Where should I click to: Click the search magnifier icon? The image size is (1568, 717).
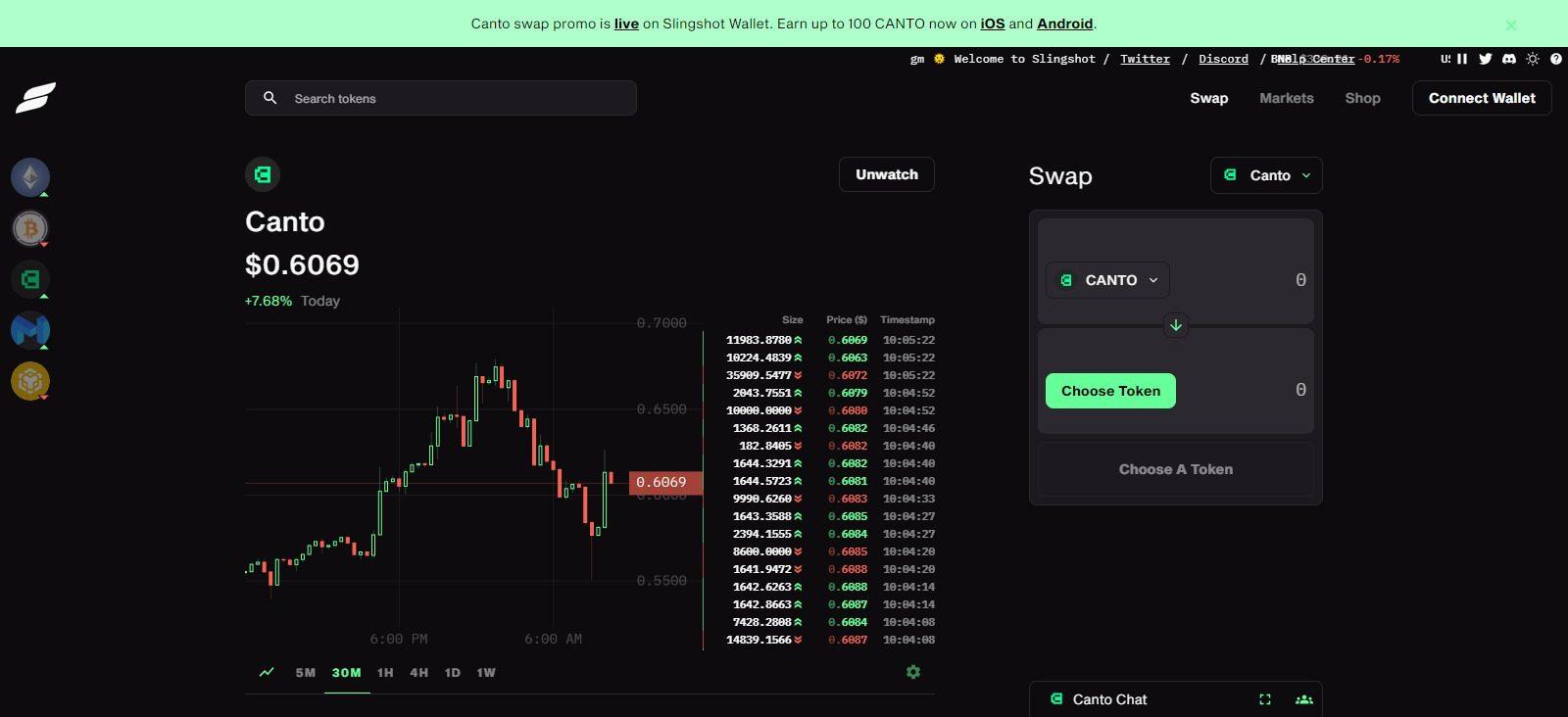pos(270,98)
